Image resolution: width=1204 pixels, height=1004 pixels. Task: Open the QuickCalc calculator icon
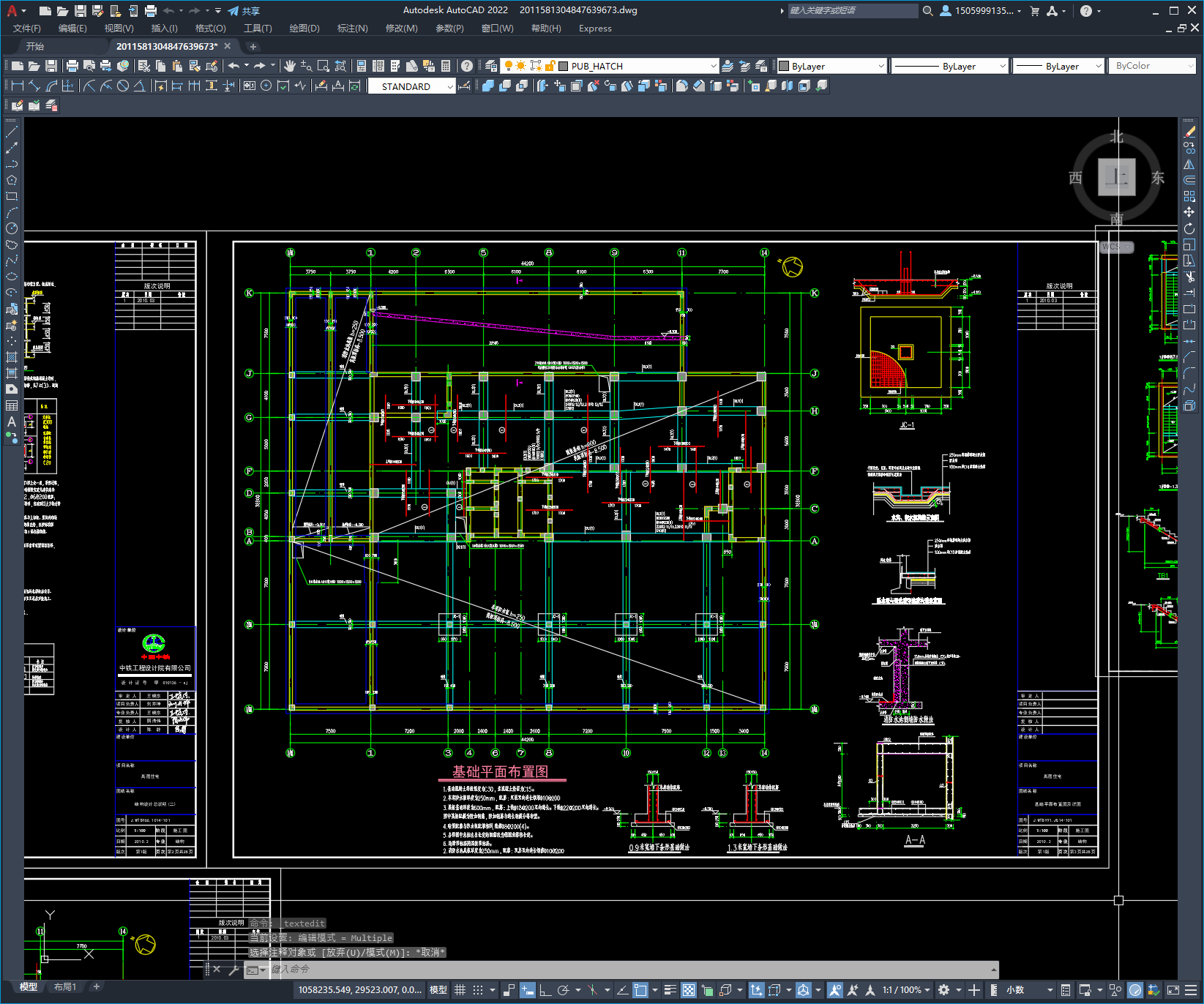446,66
